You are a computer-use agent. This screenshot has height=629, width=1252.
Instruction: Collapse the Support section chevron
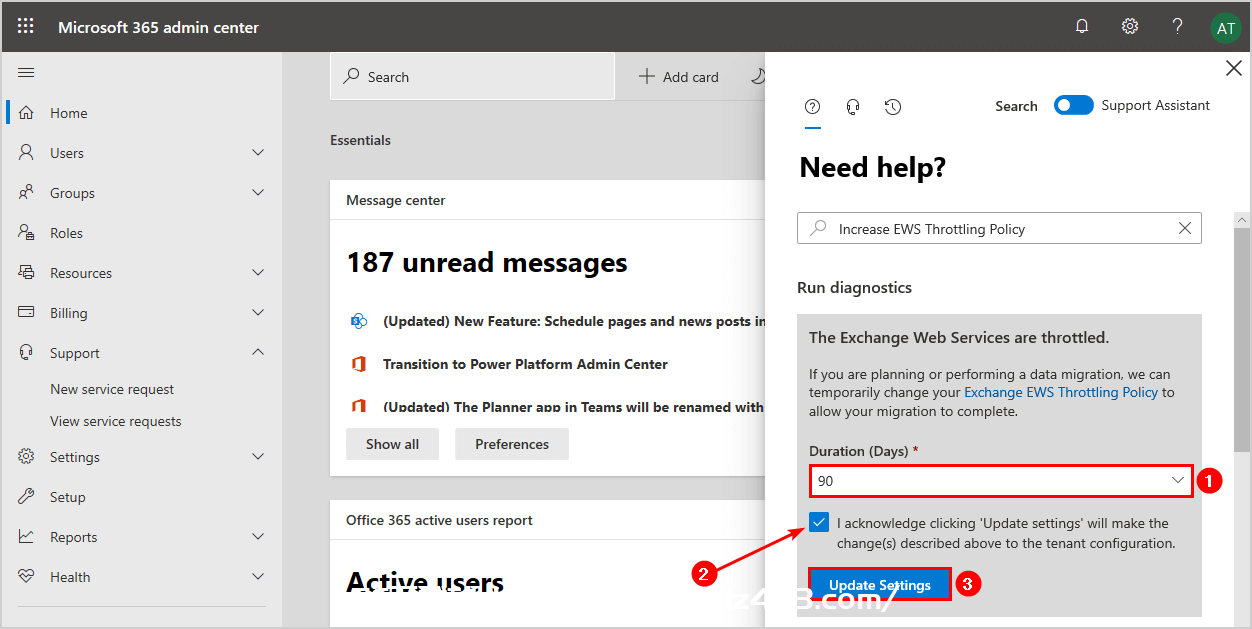(x=258, y=353)
